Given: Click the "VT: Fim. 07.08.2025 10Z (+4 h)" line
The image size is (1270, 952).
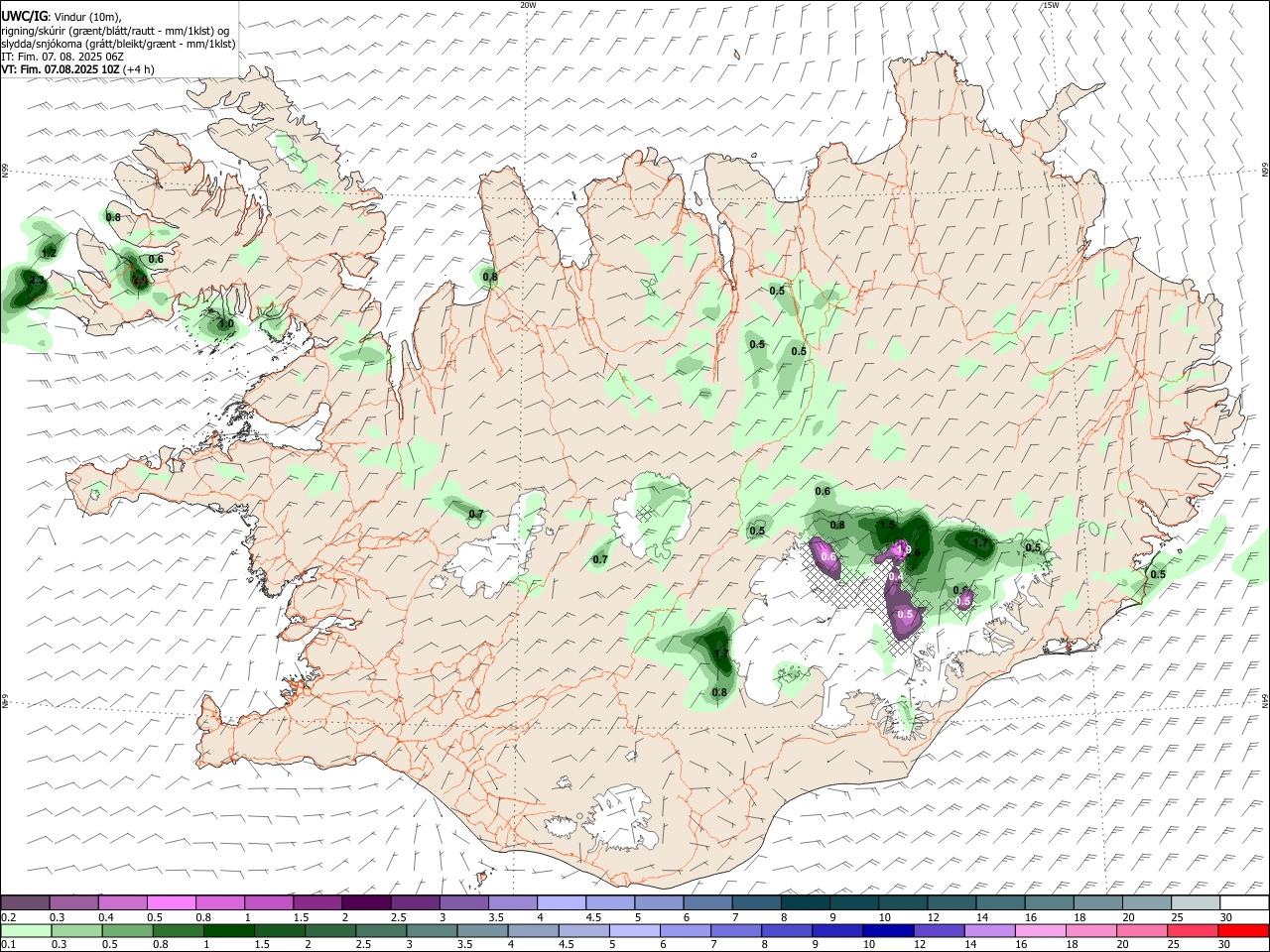Looking at the screenshot, I should (77, 70).
